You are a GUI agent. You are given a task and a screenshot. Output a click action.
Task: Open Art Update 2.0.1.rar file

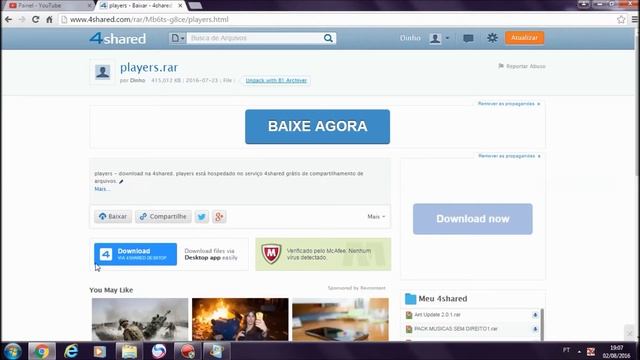(x=437, y=315)
